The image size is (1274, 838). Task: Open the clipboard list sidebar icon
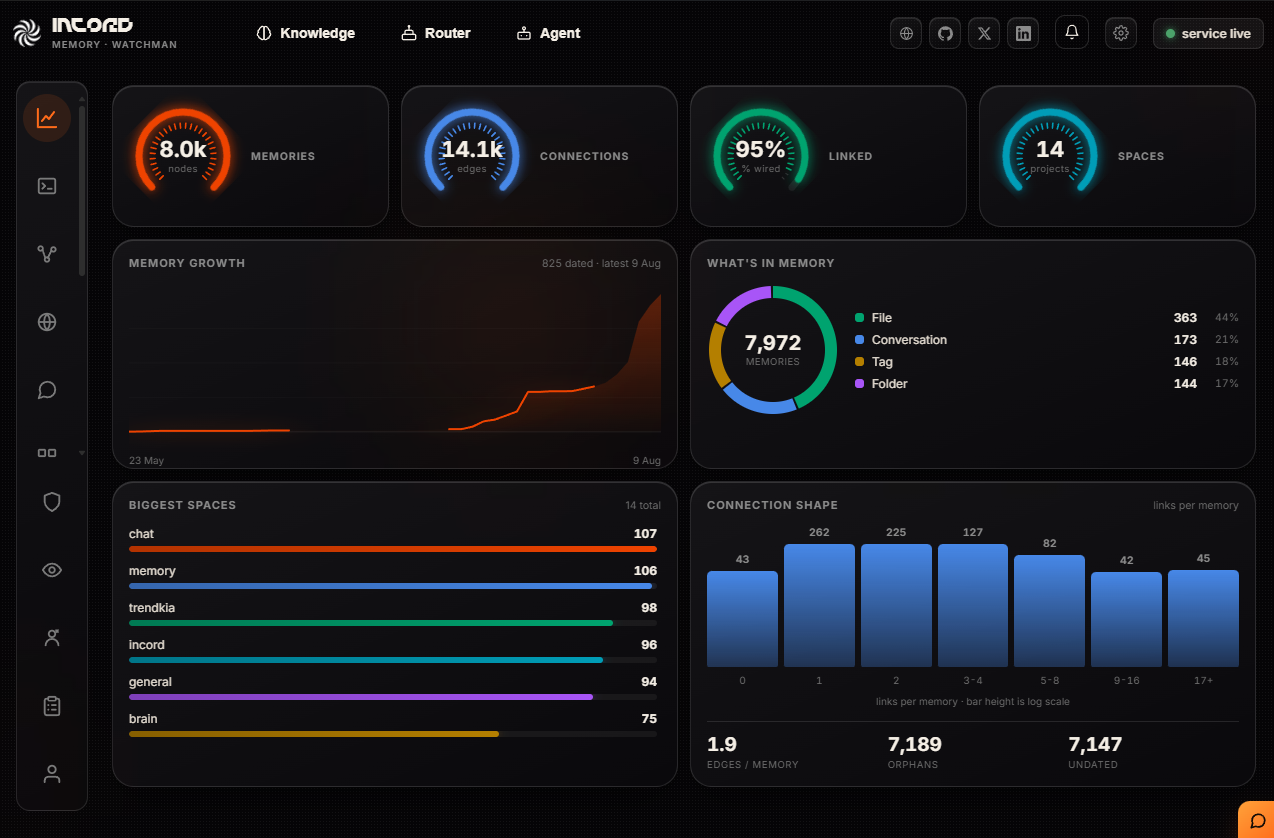52,706
